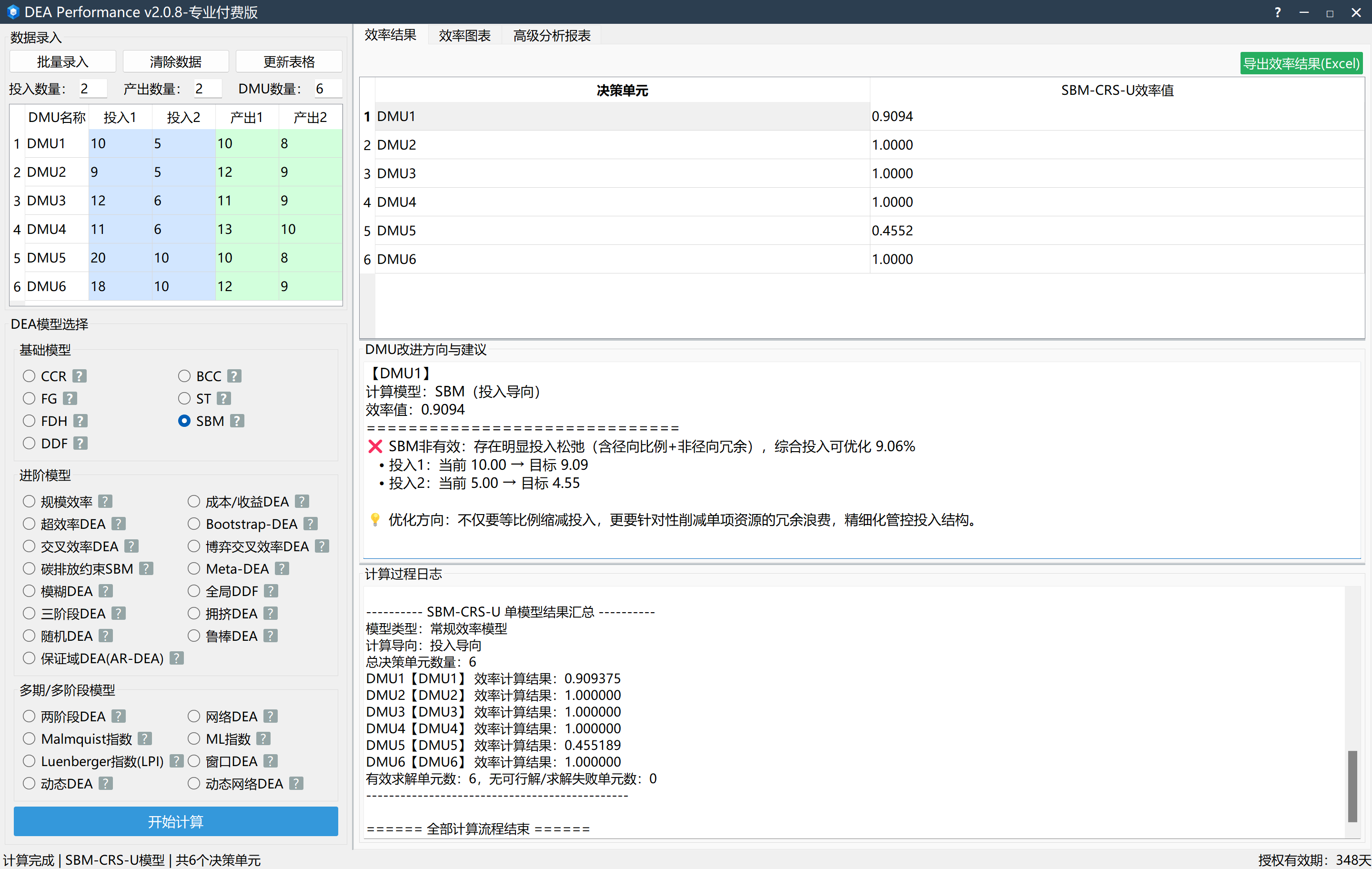Image resolution: width=1372 pixels, height=869 pixels.
Task: Click 产出2 cell of DMU4 with value 10
Action: point(310,229)
